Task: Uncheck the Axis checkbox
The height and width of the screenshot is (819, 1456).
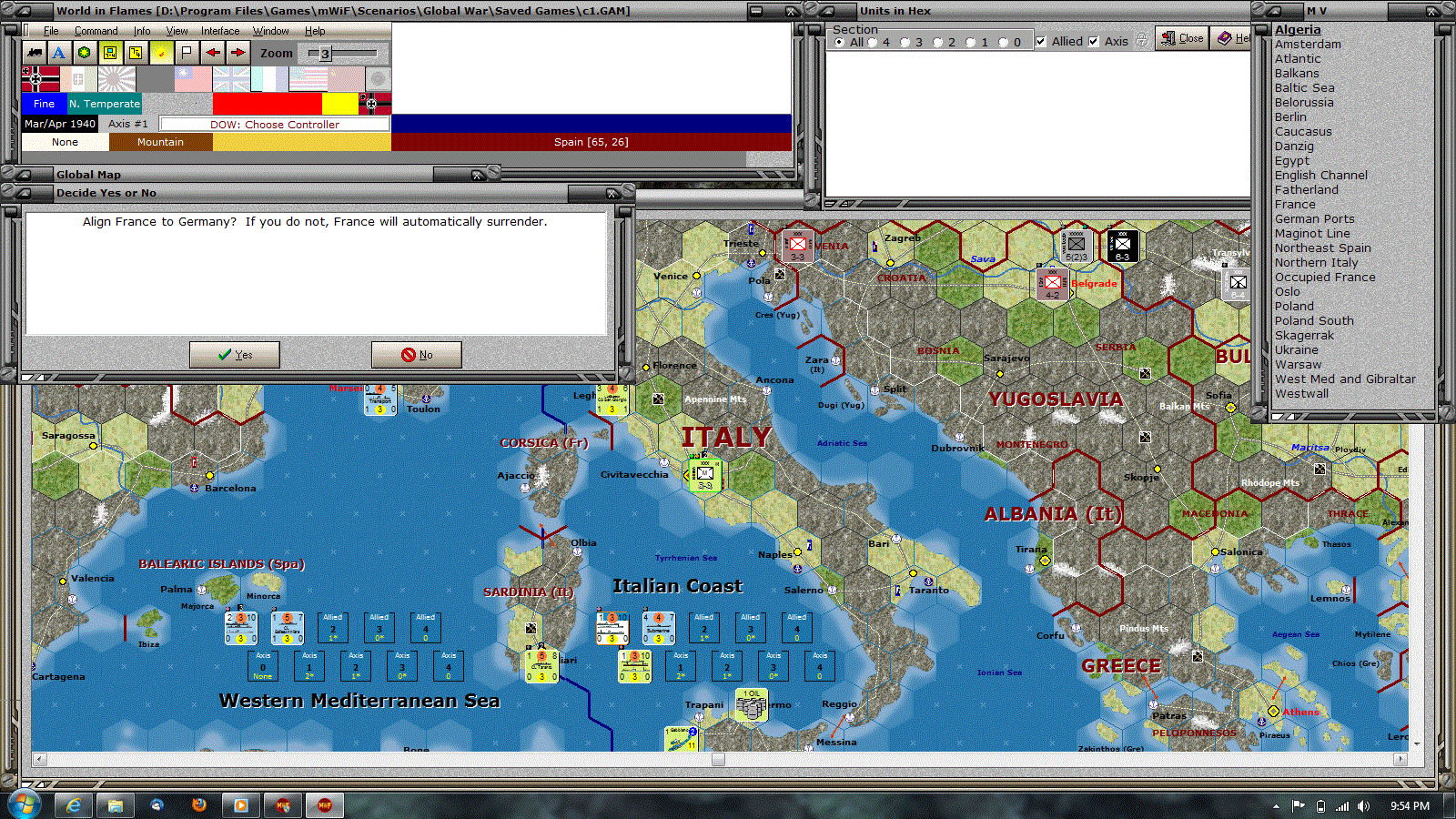Action: 1093,41
